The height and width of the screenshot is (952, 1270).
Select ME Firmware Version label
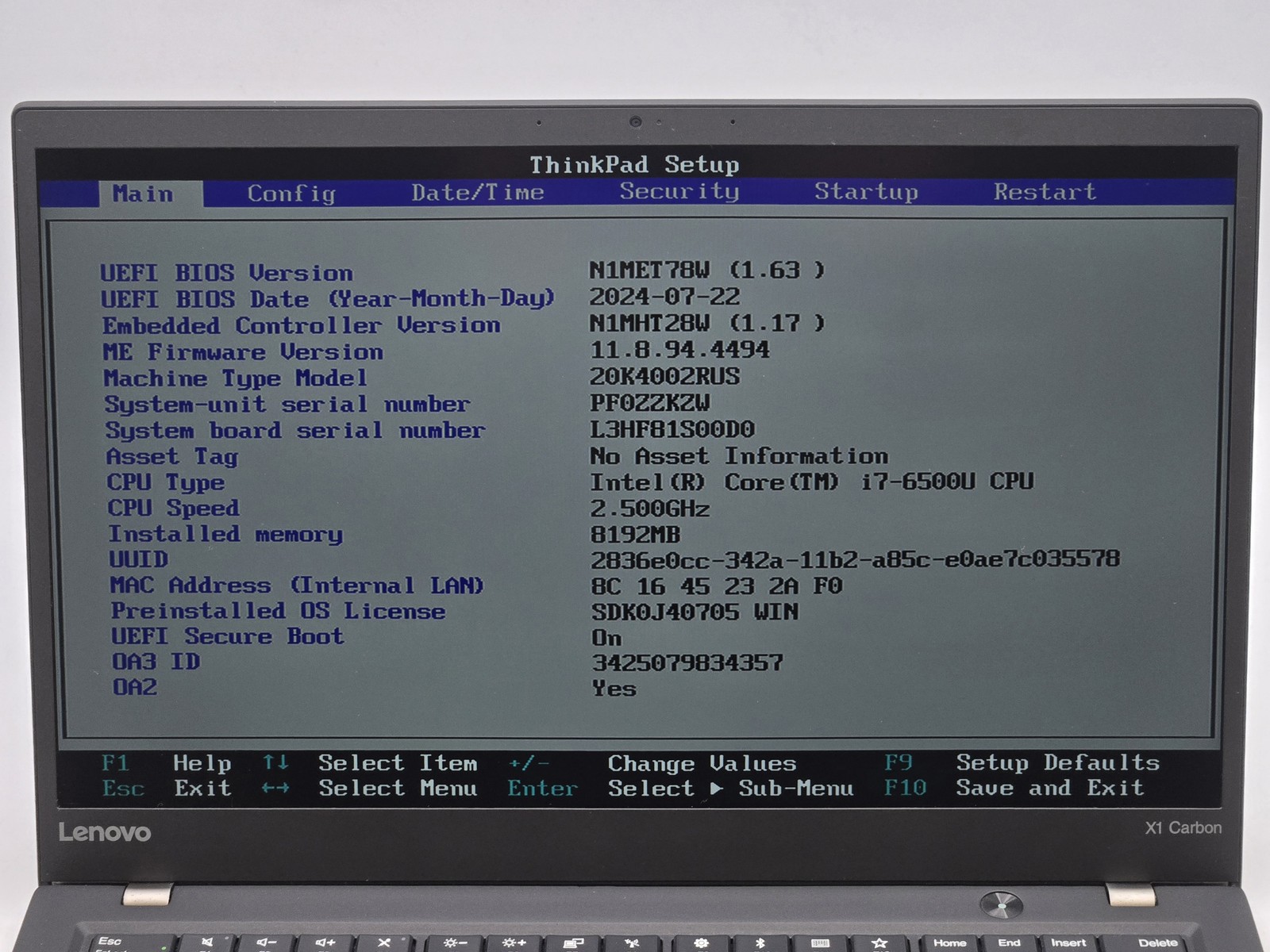tap(243, 351)
